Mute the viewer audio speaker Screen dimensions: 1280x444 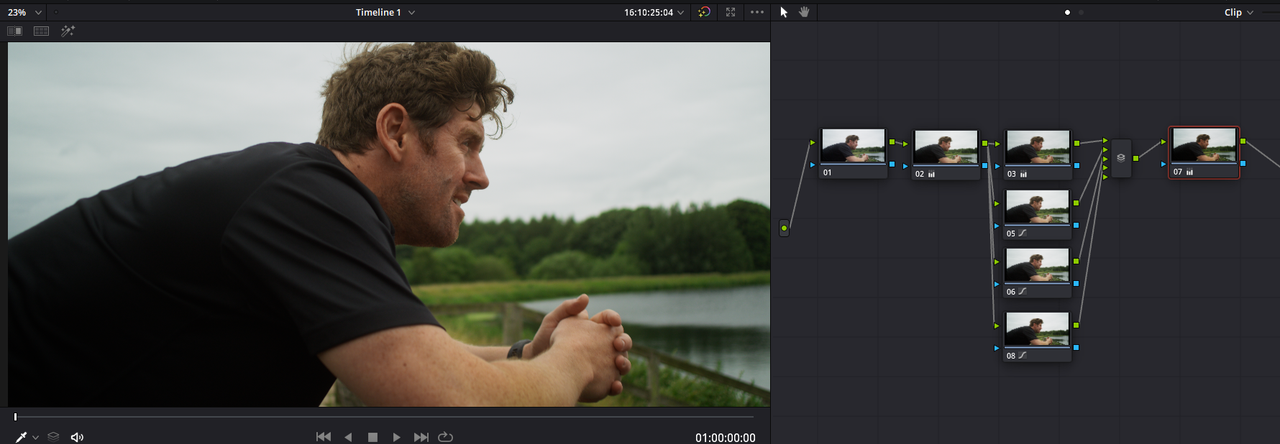click(77, 437)
